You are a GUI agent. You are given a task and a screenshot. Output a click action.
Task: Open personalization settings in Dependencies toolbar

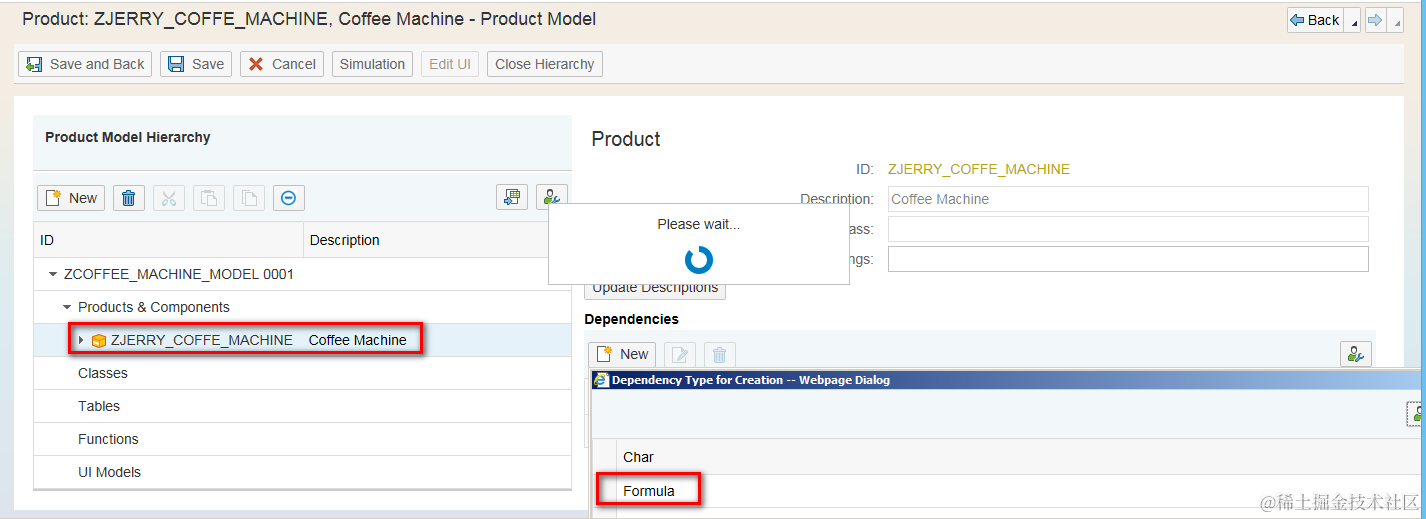1355,354
